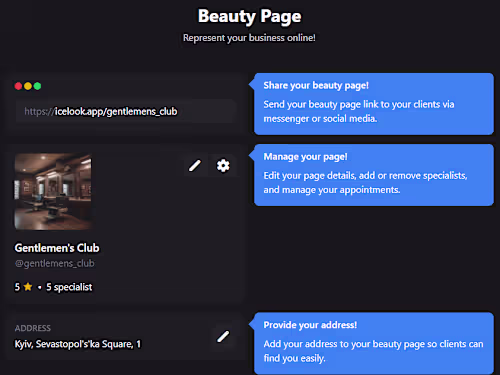500x375 pixels.
Task: Click the ADDRESS label
Action: click(x=33, y=328)
